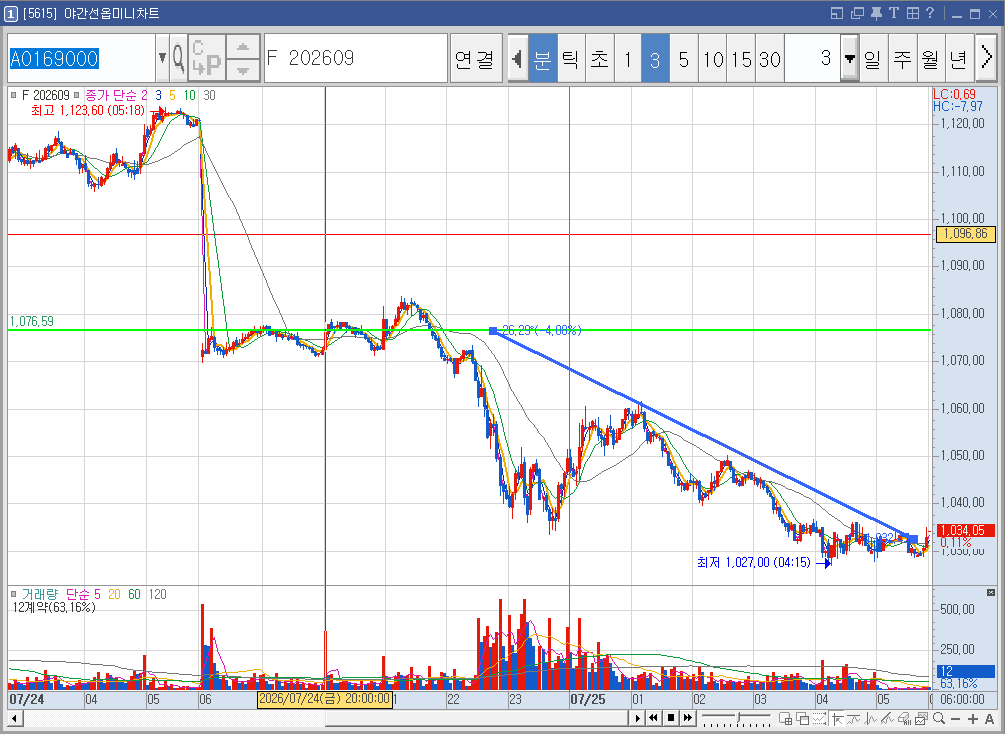Click the F 202609 name field
The width and height of the screenshot is (1005, 734).
356,58
